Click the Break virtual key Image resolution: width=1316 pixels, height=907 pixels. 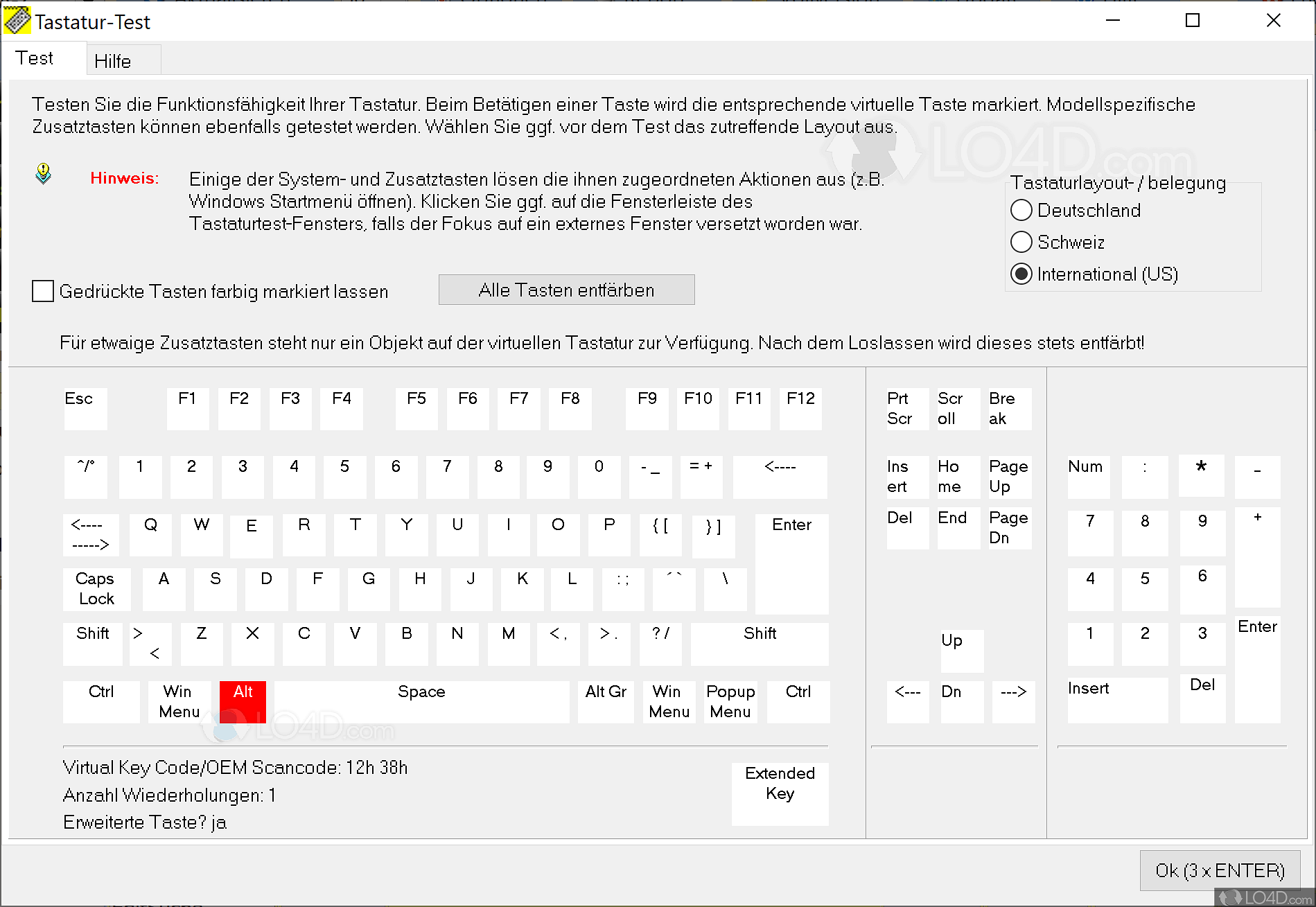[1010, 409]
